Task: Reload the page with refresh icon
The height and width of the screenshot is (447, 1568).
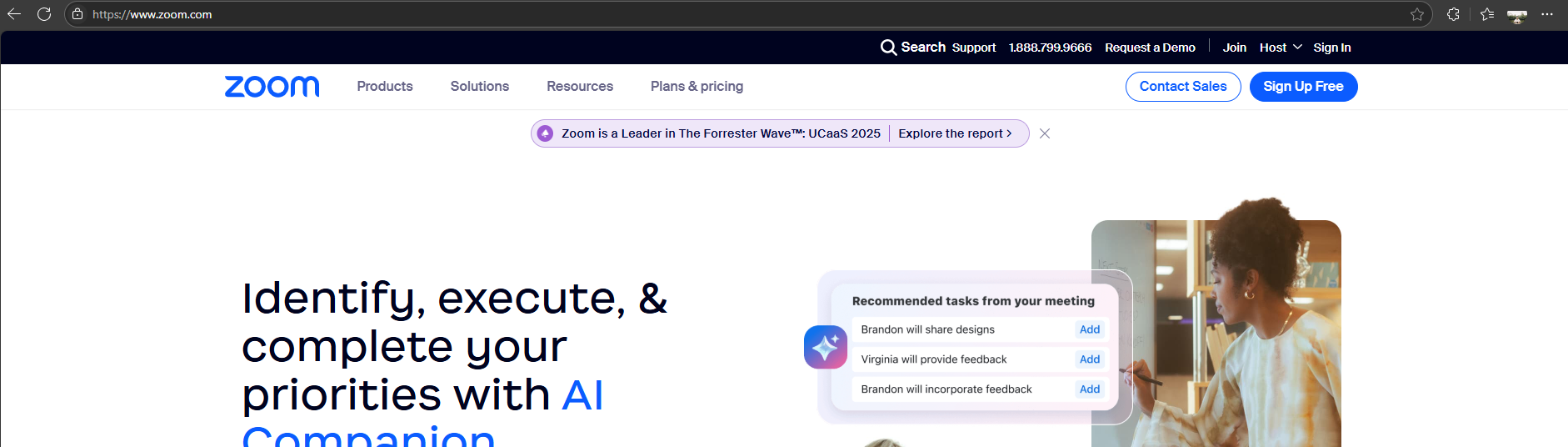Action: tap(44, 14)
